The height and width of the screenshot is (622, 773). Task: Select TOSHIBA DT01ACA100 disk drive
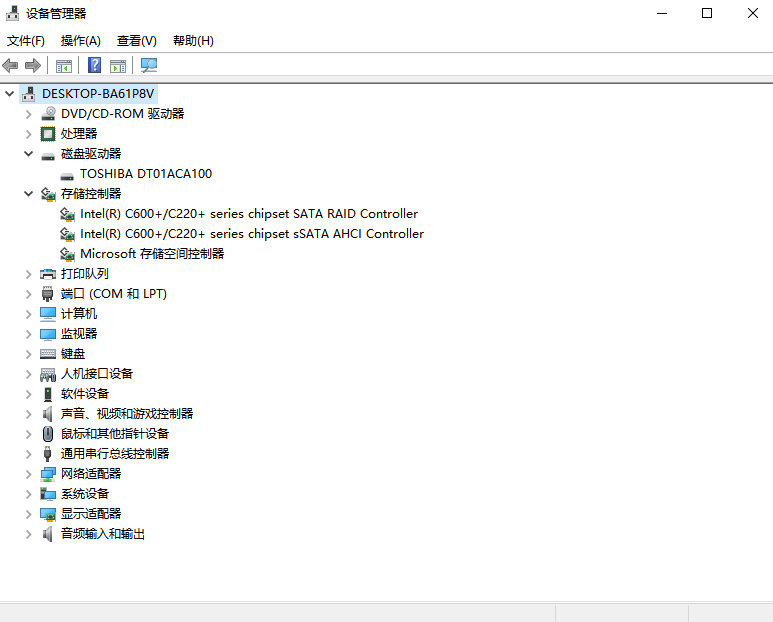146,174
